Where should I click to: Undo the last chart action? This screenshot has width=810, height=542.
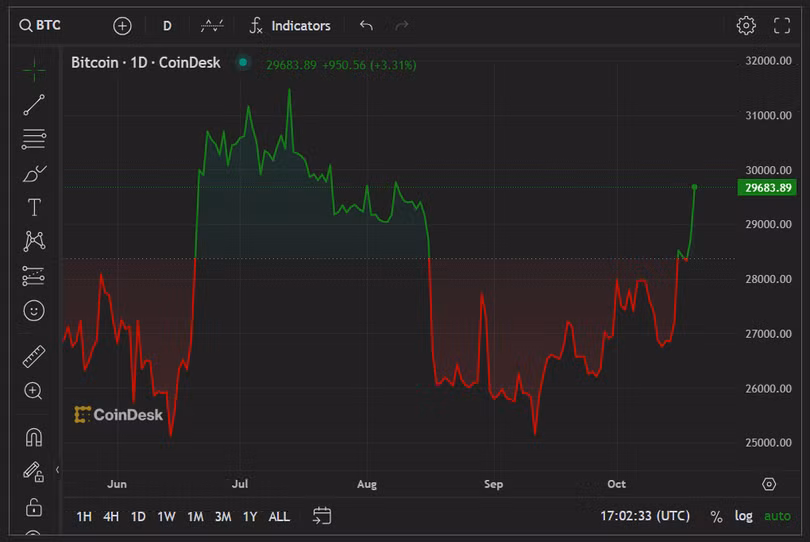366,25
